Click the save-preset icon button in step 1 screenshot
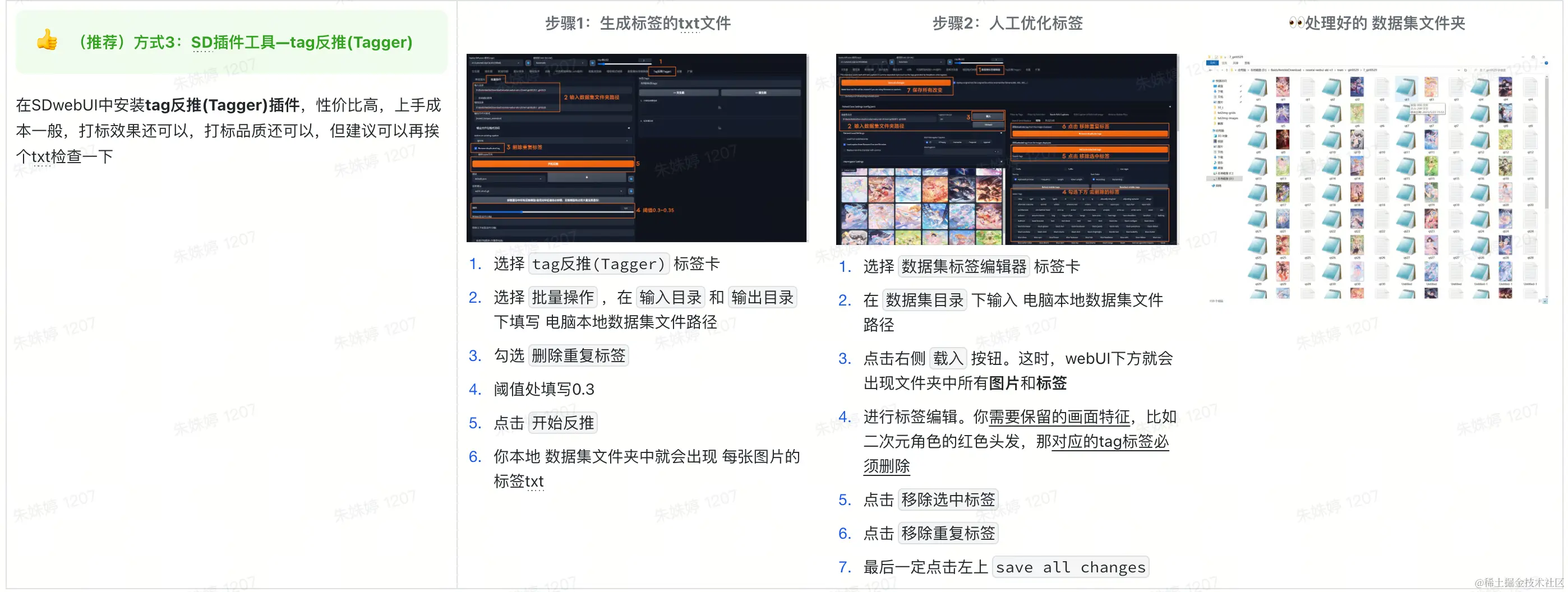This screenshot has width=1568, height=592. click(x=587, y=178)
